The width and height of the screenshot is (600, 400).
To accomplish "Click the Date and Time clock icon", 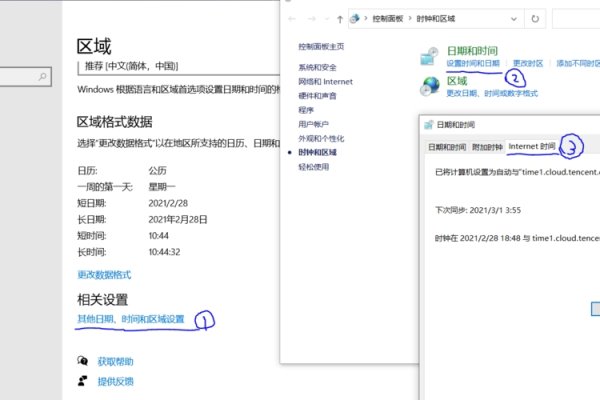I will (x=429, y=56).
